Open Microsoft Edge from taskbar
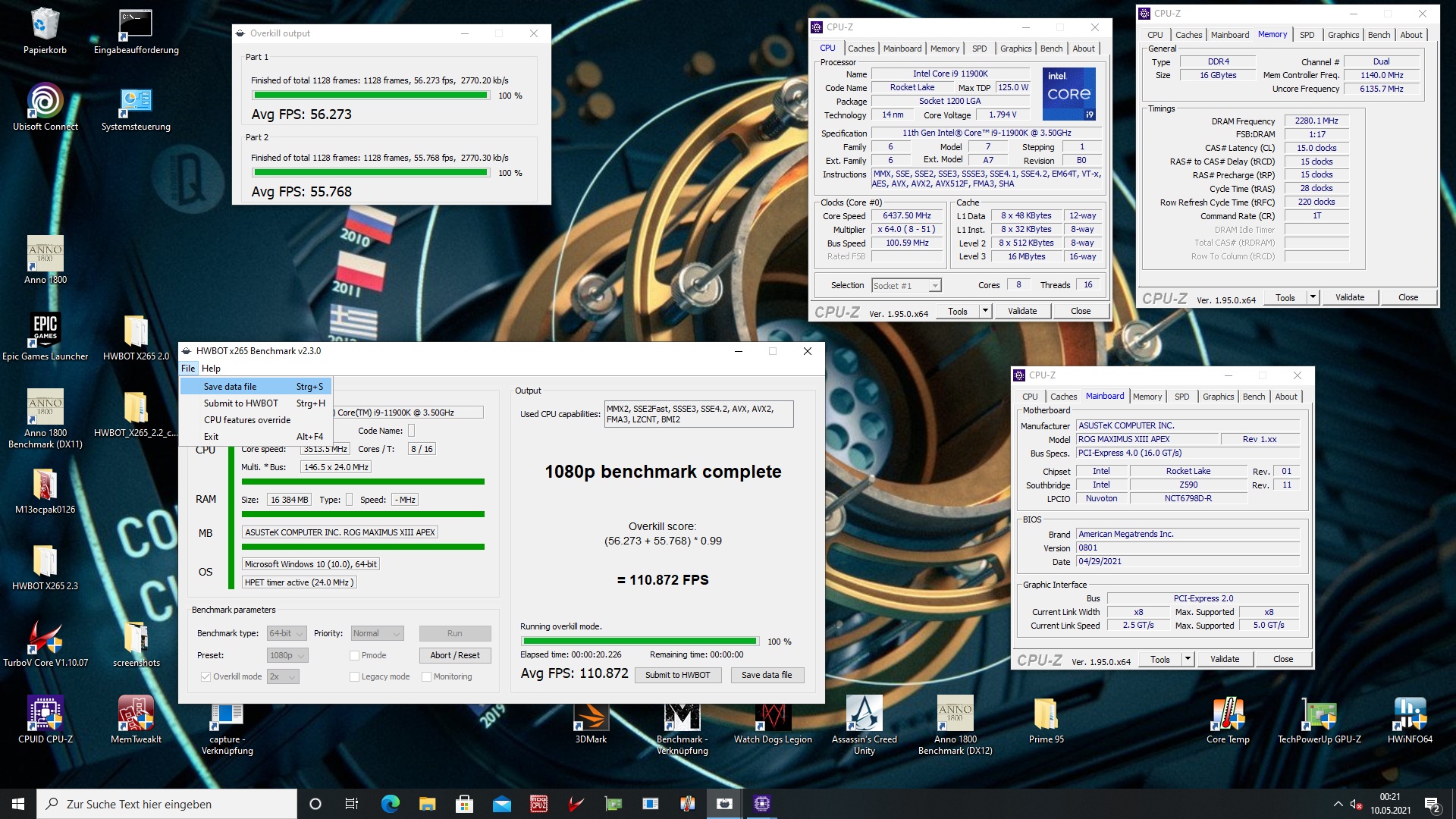This screenshot has width=1456, height=819. [x=390, y=804]
